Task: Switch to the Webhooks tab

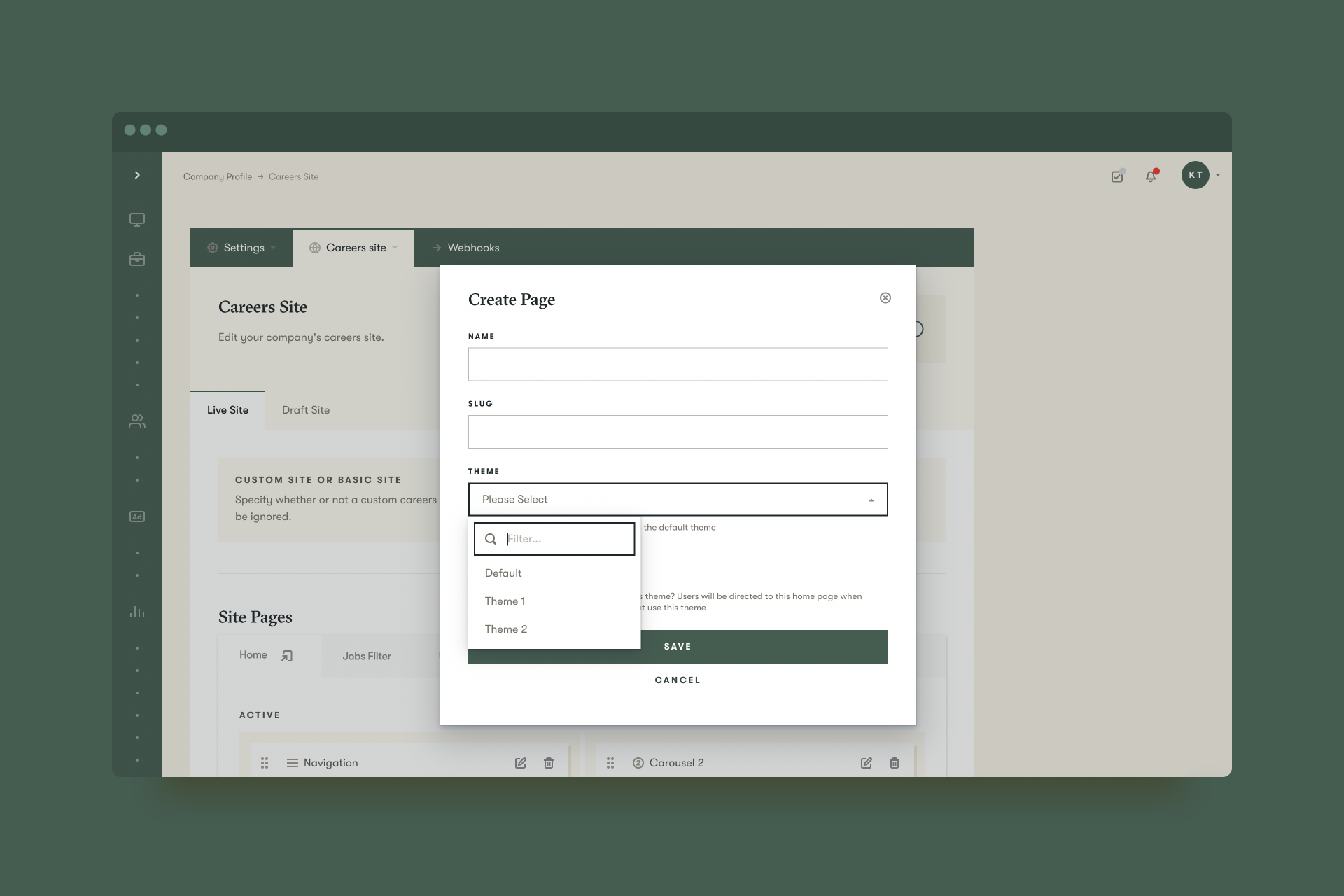Action: pos(473,247)
